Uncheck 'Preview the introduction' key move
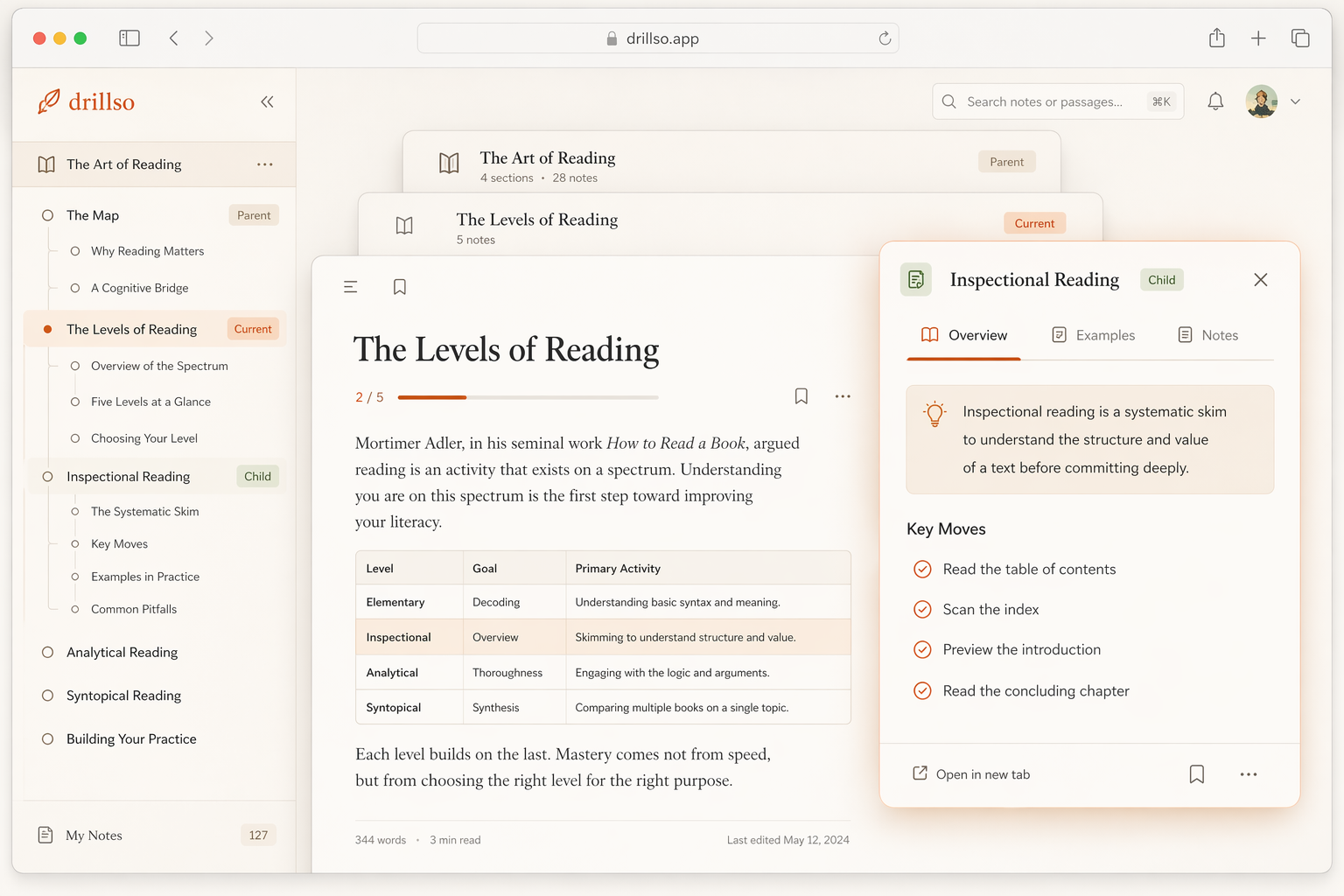Image resolution: width=1344 pixels, height=896 pixels. [x=922, y=650]
